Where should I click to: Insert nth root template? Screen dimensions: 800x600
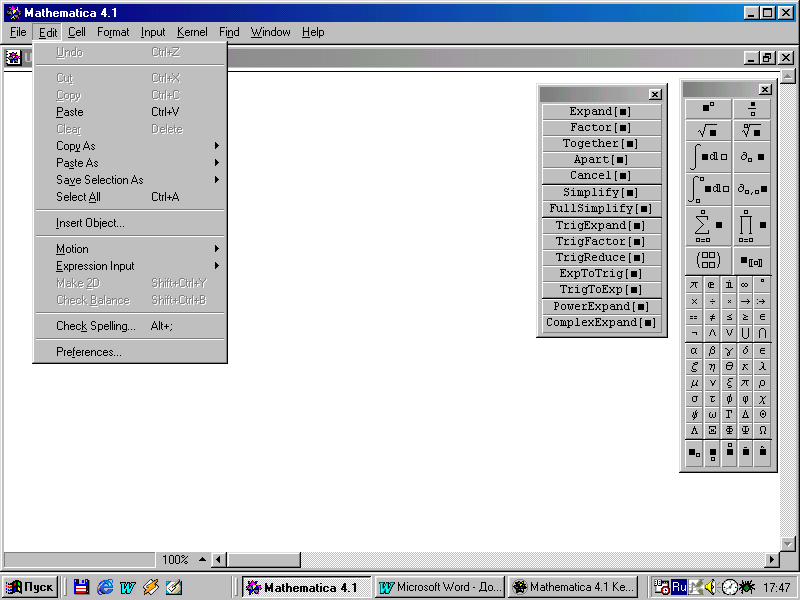[752, 131]
